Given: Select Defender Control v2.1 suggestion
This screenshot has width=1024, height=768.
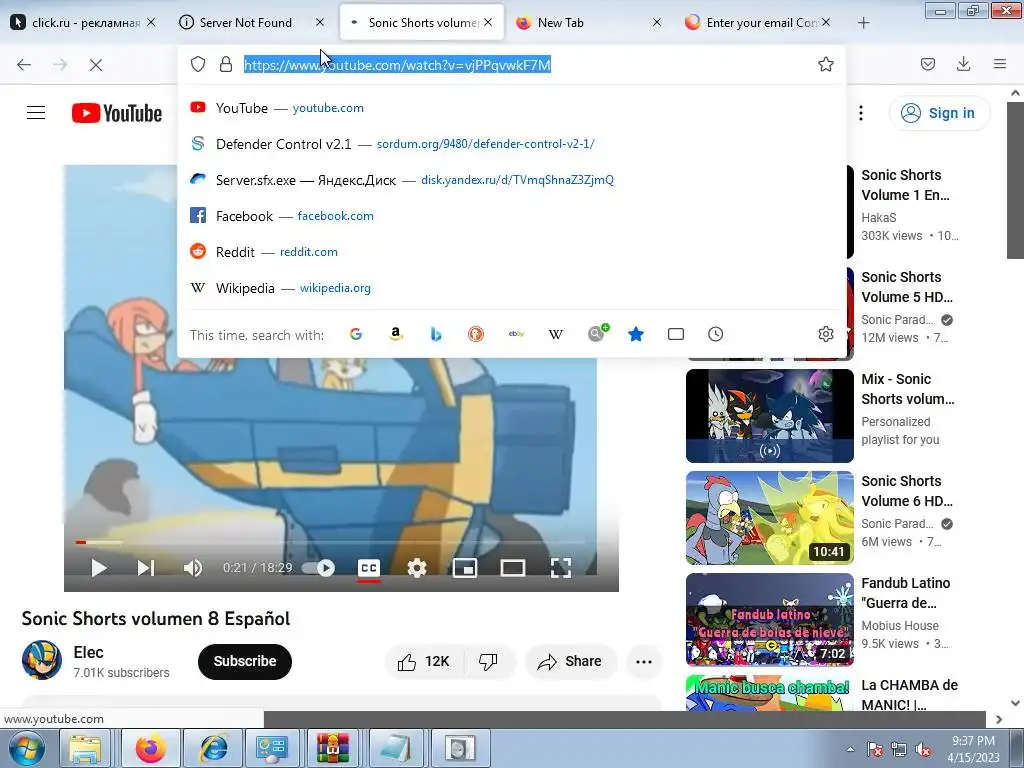Looking at the screenshot, I should click(511, 144).
